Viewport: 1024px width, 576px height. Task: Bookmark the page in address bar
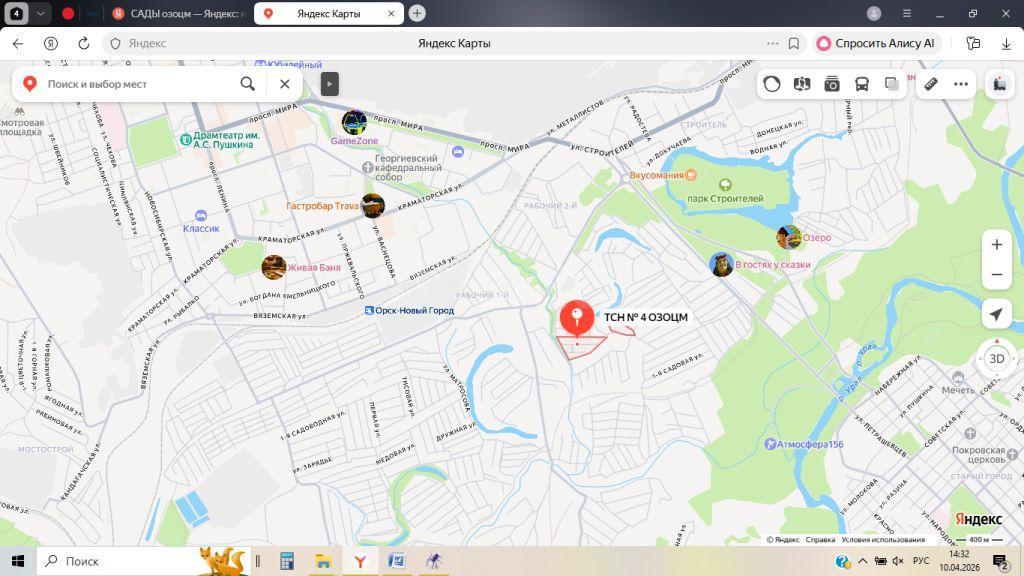coord(794,44)
